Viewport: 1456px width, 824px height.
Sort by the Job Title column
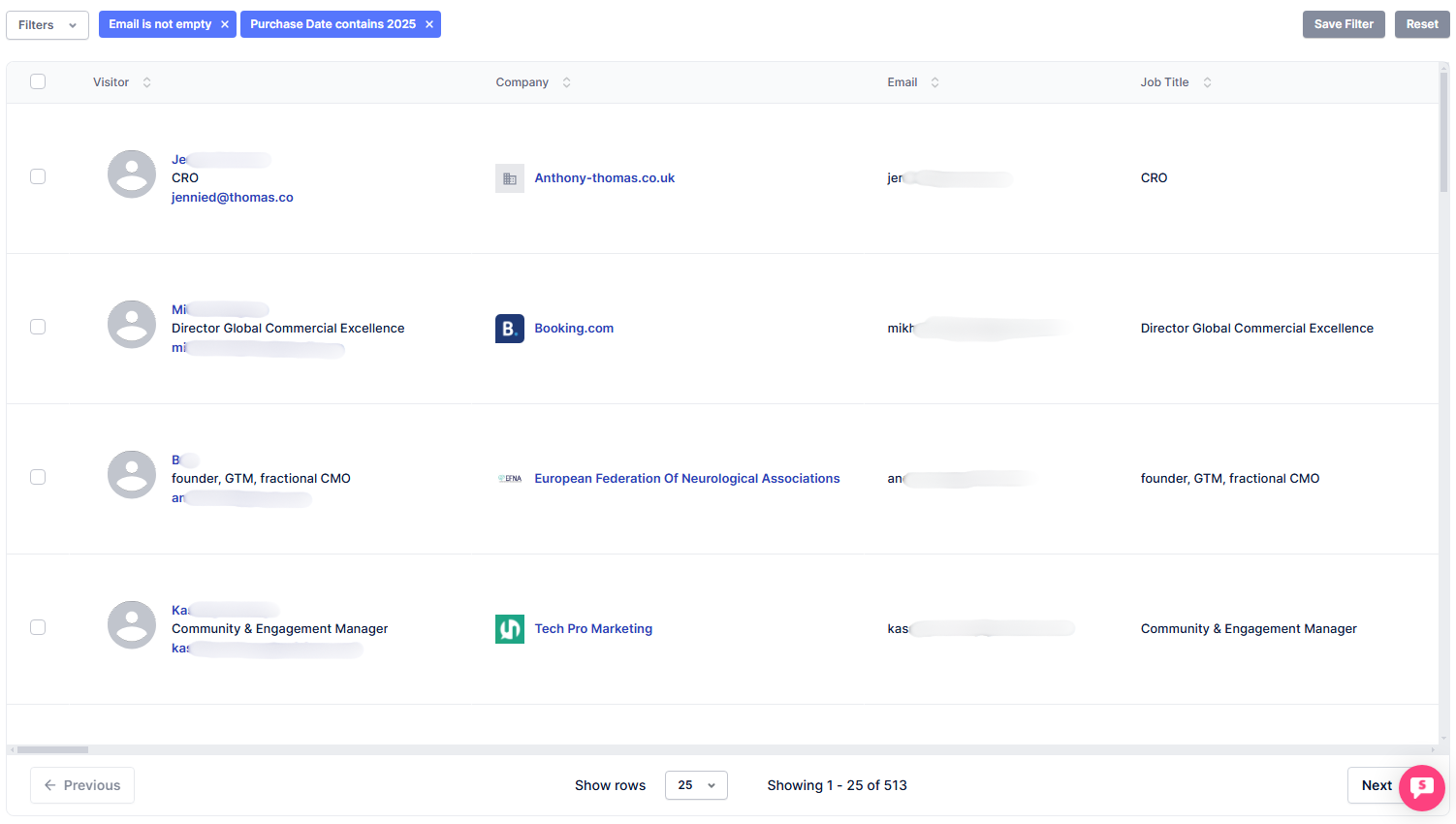(1208, 82)
